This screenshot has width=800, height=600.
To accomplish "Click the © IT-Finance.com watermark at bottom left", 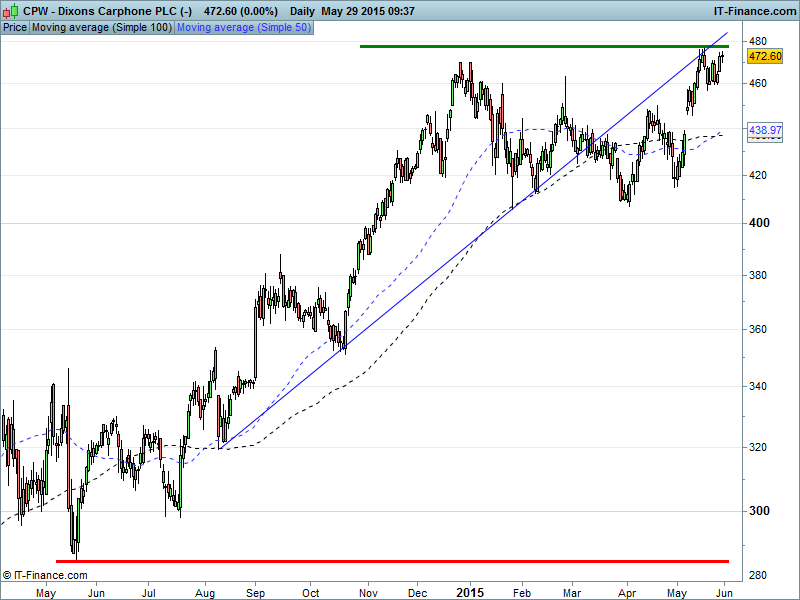I will 45,575.
